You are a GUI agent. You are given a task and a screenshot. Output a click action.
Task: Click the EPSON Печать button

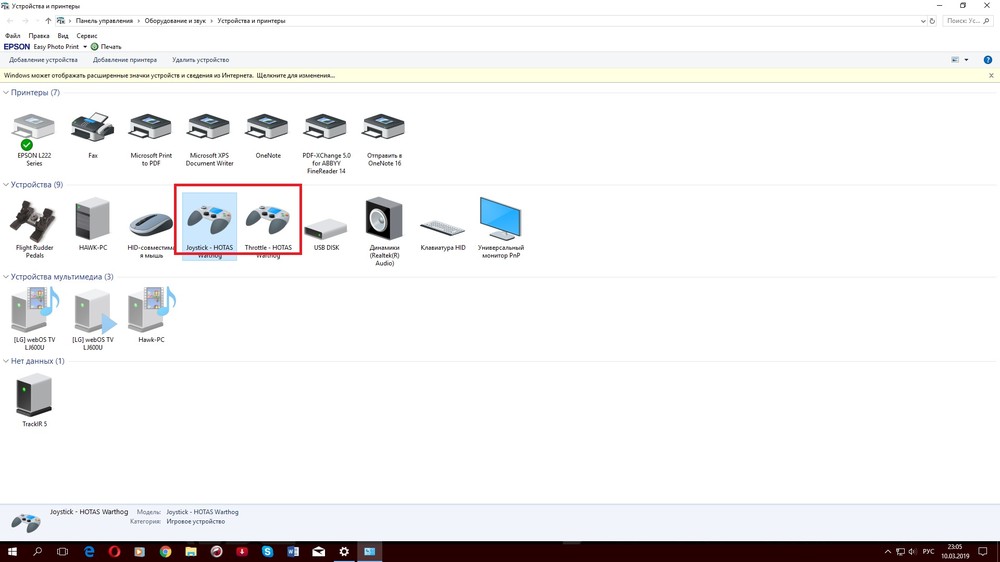(106, 47)
